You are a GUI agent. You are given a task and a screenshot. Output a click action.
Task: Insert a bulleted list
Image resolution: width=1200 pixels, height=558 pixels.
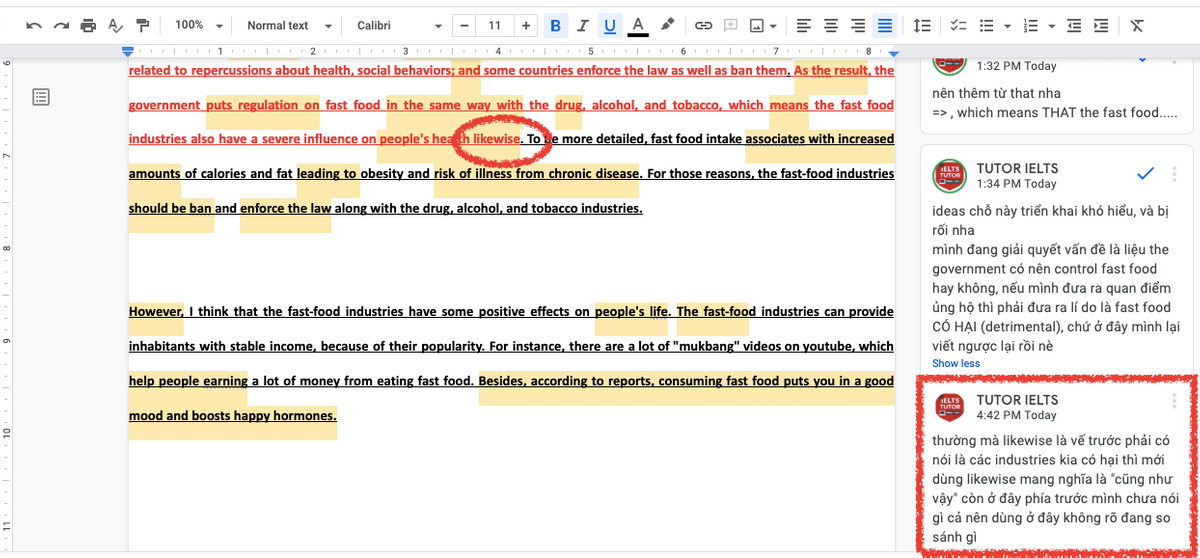point(986,25)
